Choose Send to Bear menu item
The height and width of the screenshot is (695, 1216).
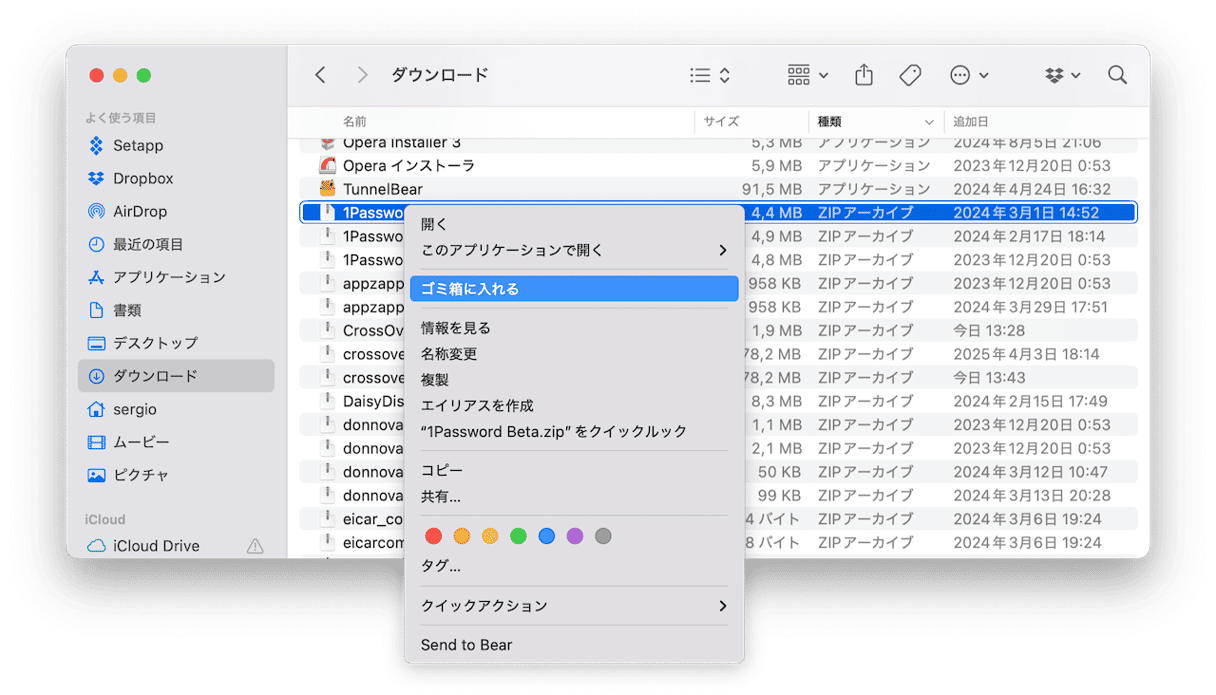coord(574,645)
